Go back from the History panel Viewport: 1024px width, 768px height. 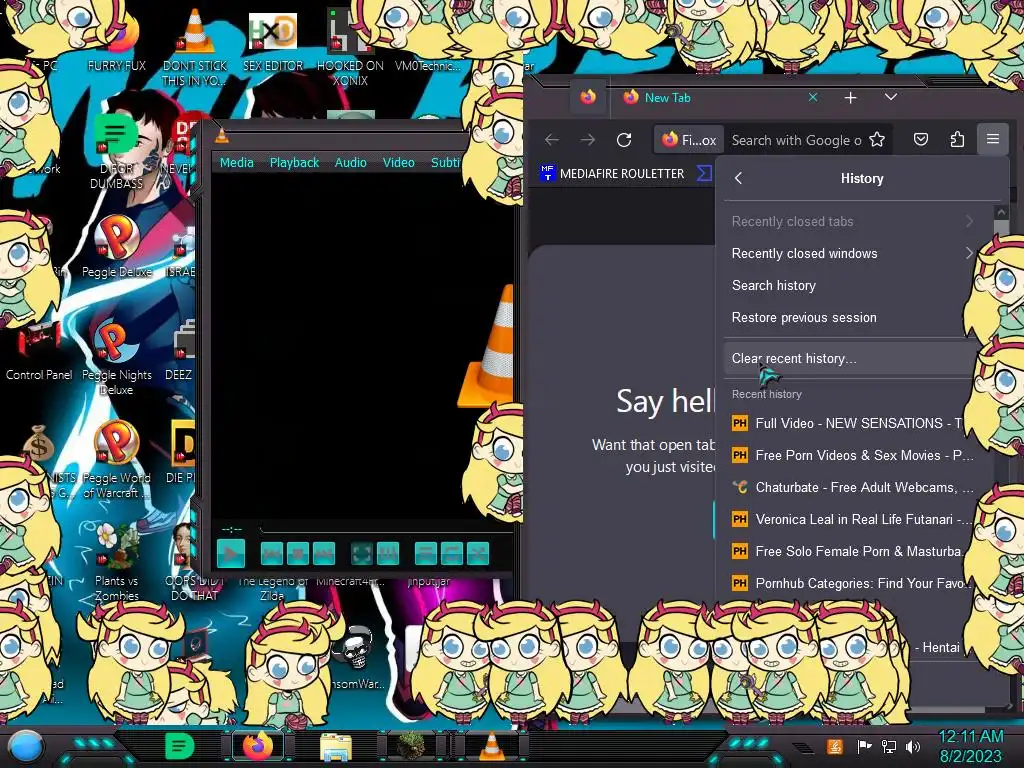pyautogui.click(x=739, y=178)
